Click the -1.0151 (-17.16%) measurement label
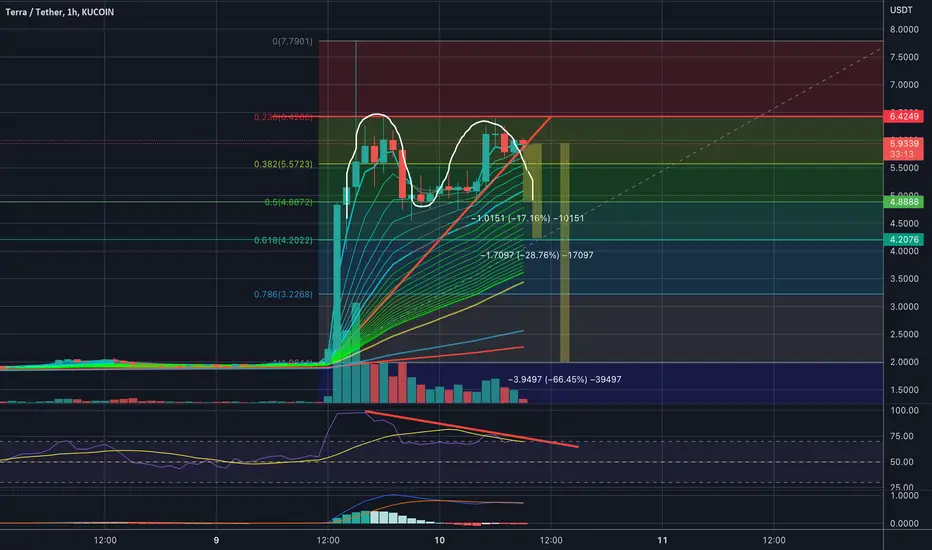The width and height of the screenshot is (932, 550). pos(528,218)
